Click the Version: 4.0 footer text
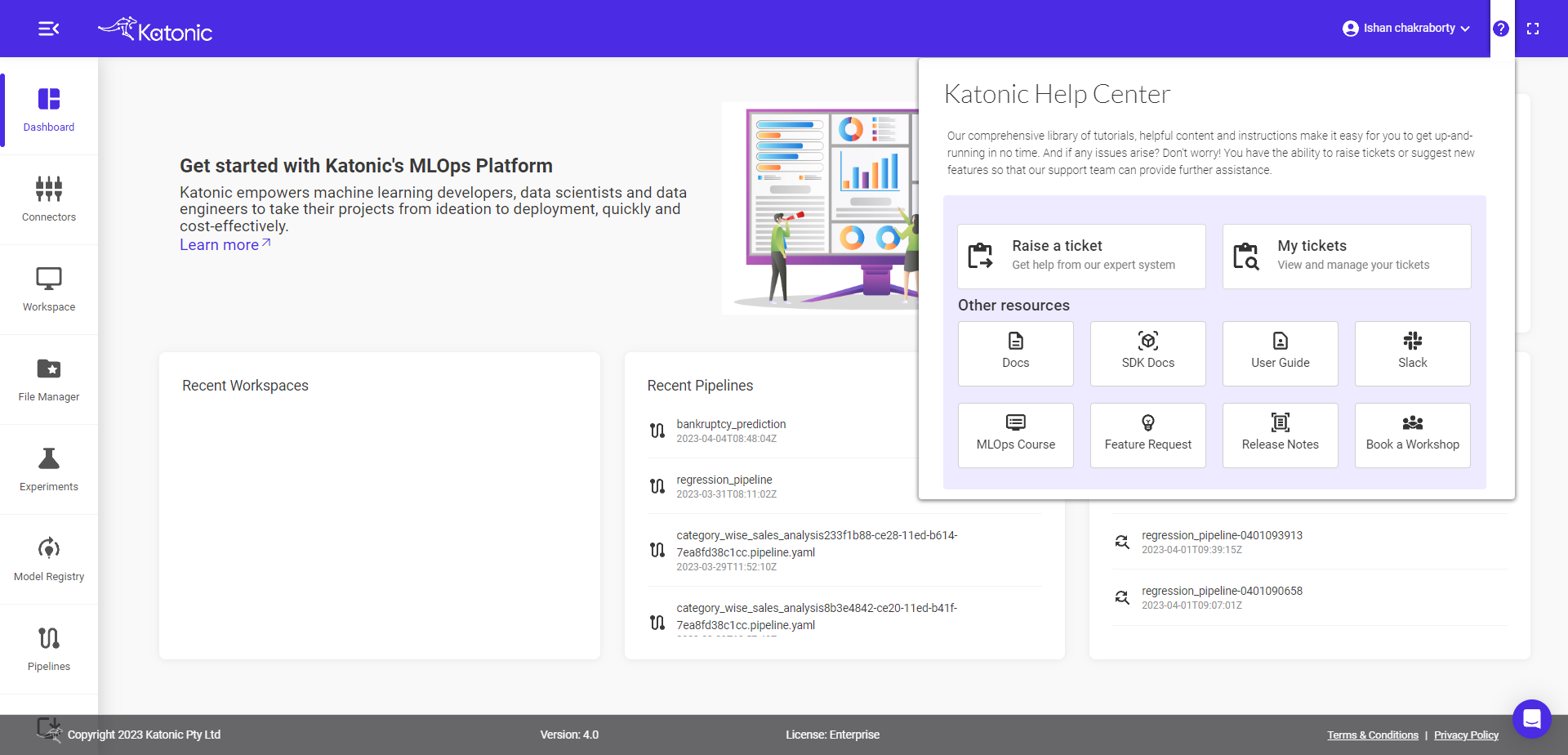 pos(569,735)
